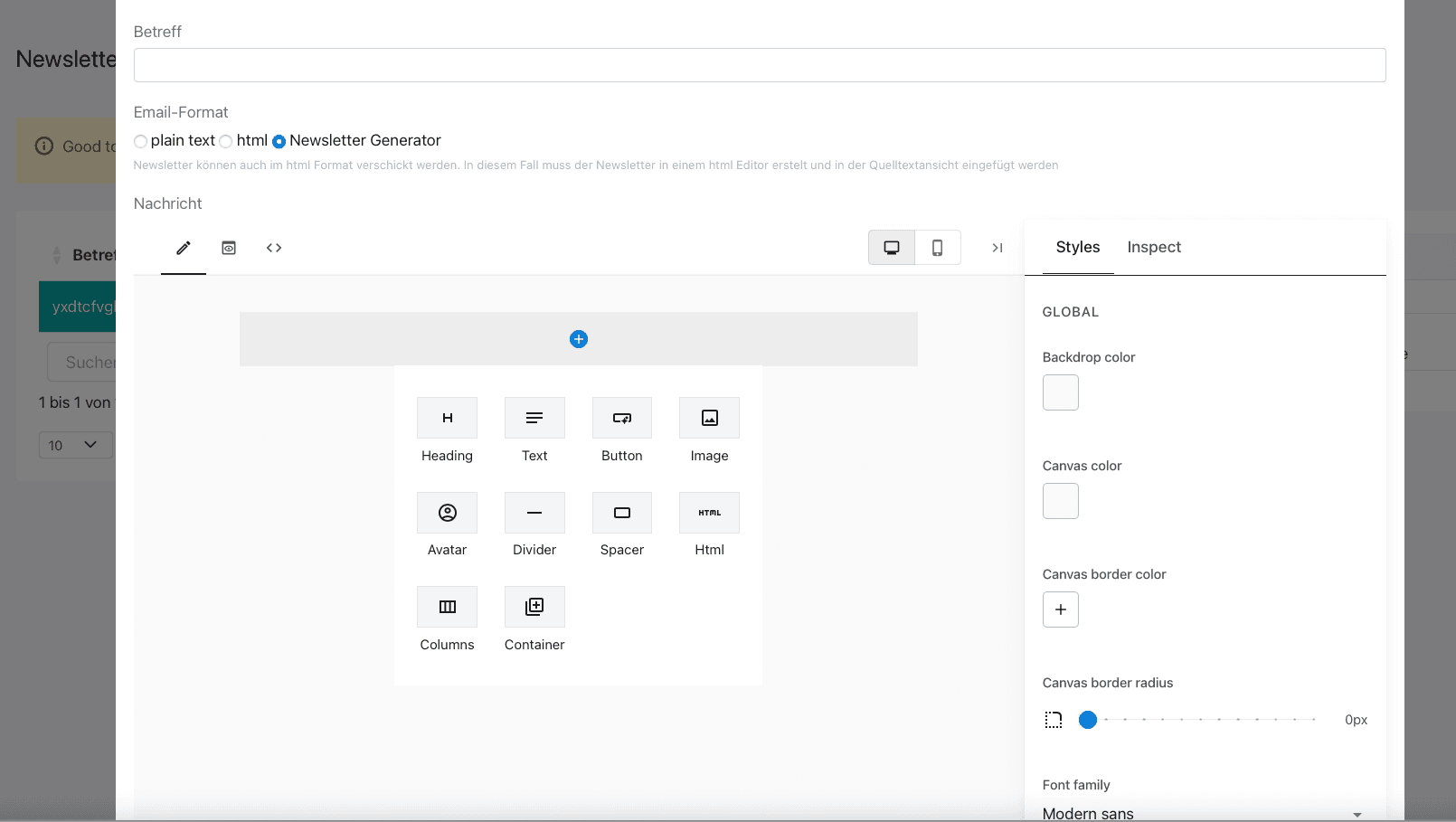This screenshot has height=822, width=1456.
Task: Click the Email-Format label
Action: pos(181,112)
